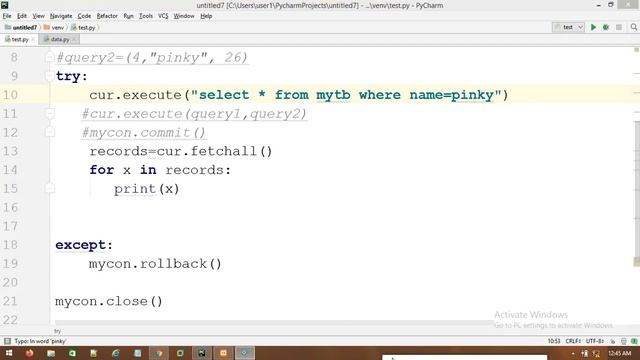Click 'mycon.rollback()' on line 19
This screenshot has height=360, width=640.
[156, 264]
